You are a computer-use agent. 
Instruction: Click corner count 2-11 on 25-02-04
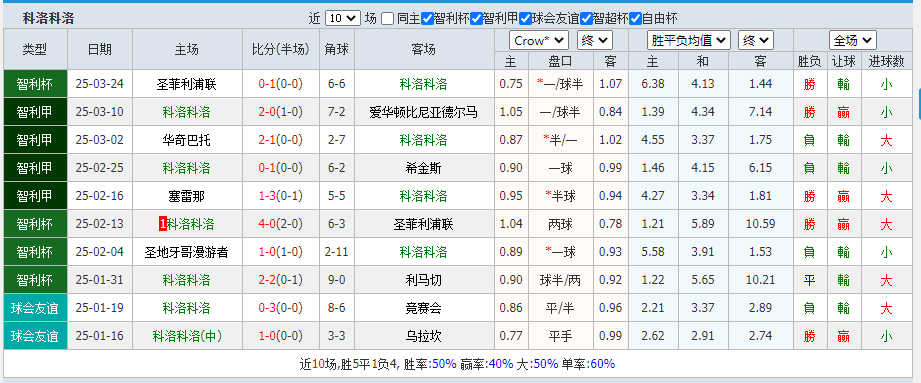pyautogui.click(x=337, y=253)
